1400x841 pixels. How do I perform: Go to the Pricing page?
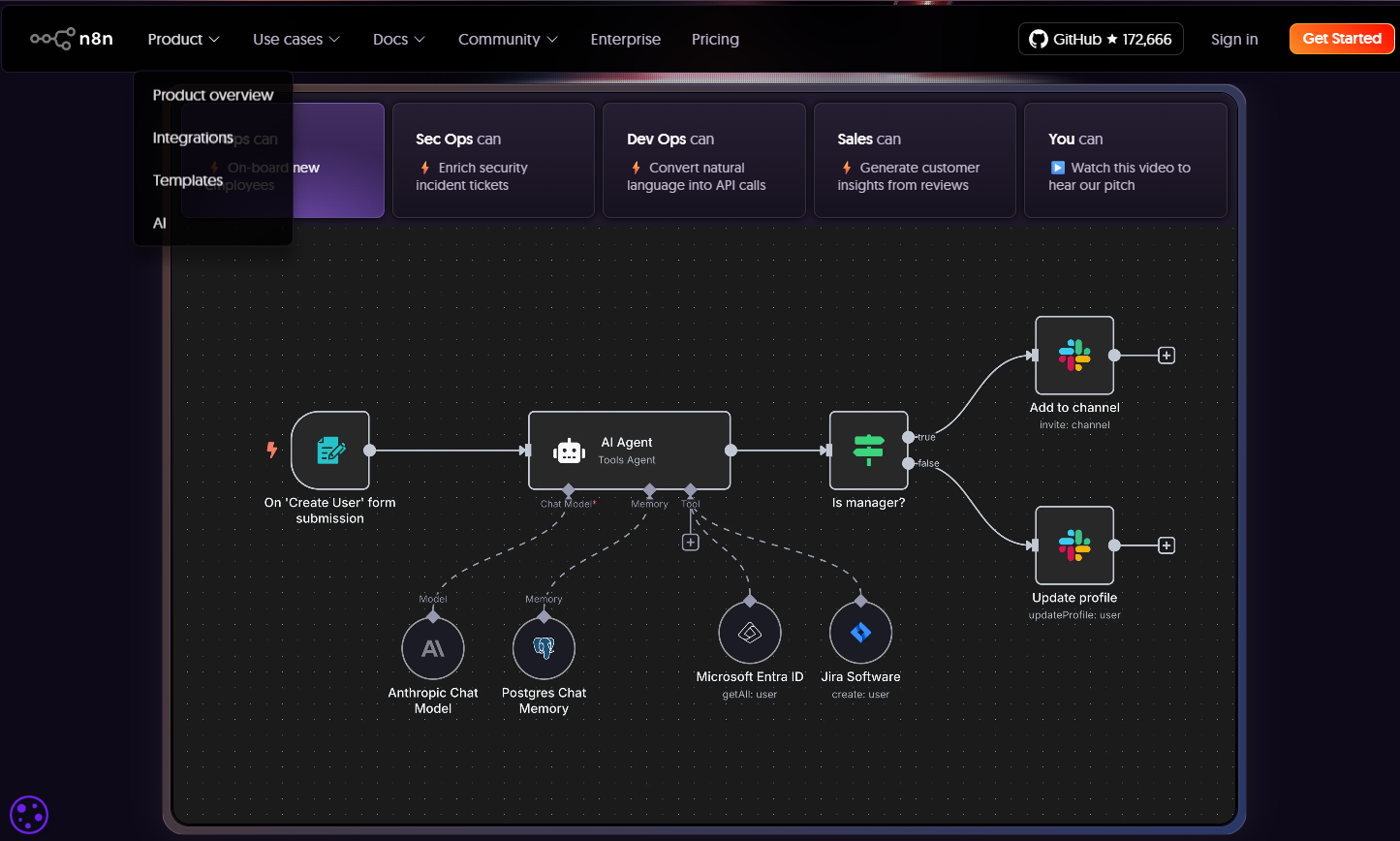tap(715, 40)
